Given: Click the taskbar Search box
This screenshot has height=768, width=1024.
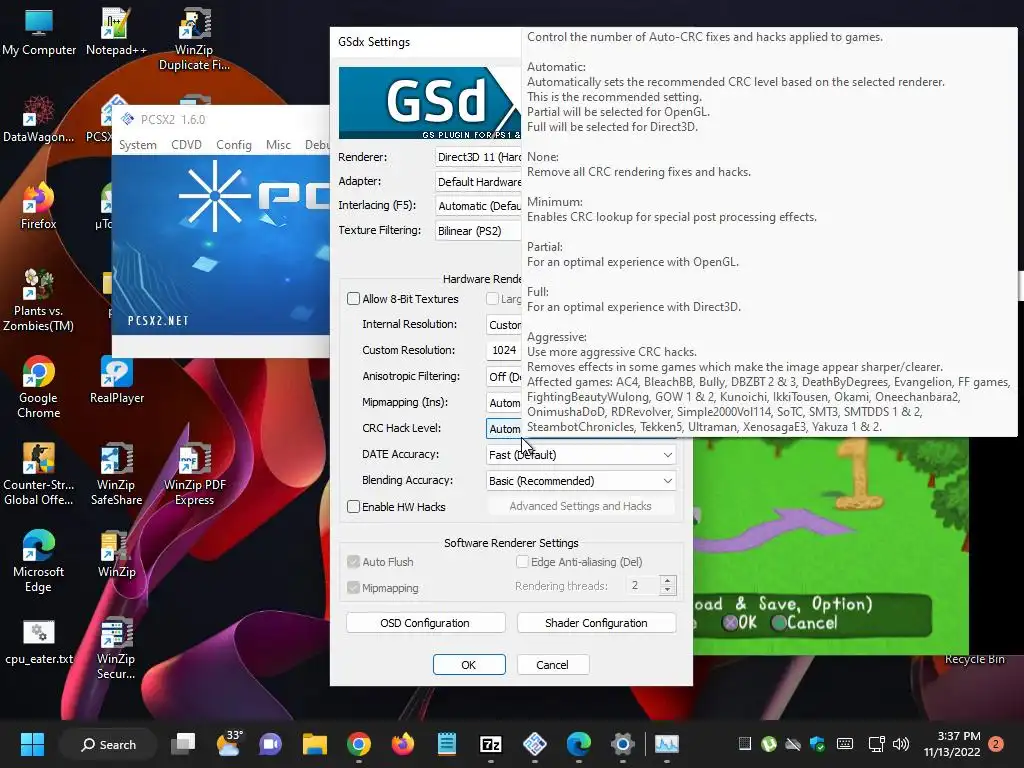Looking at the screenshot, I should tap(108, 744).
